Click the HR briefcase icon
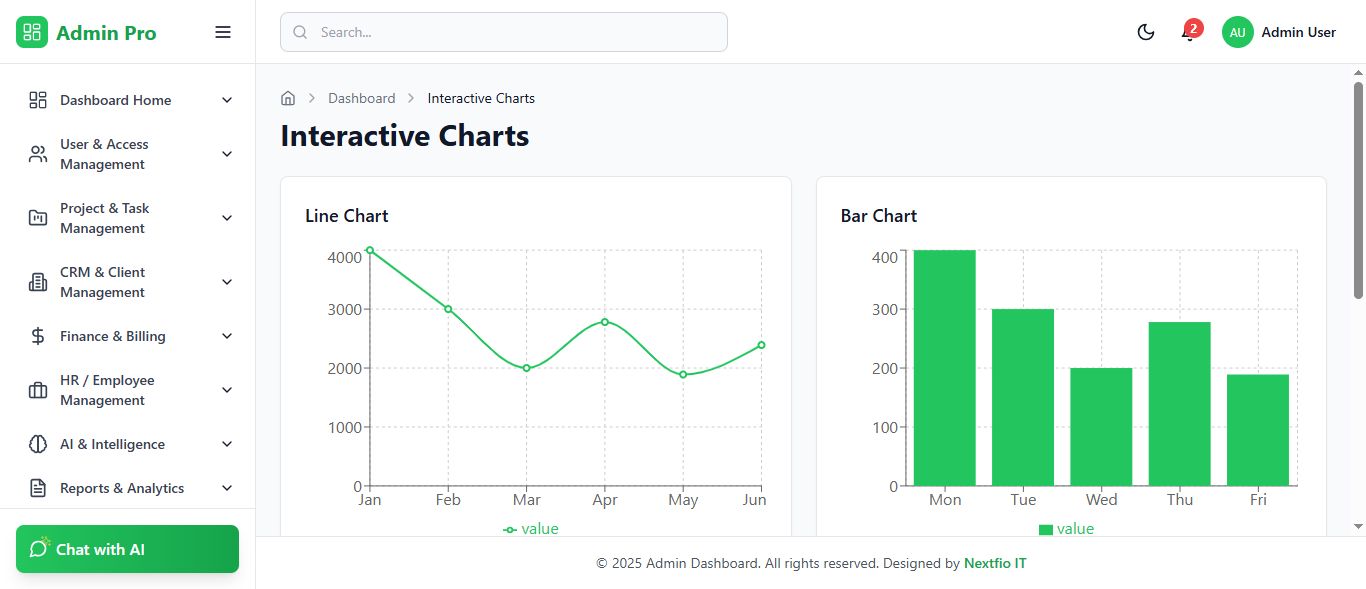Screen dimensions: 1366x589 click(x=38, y=390)
